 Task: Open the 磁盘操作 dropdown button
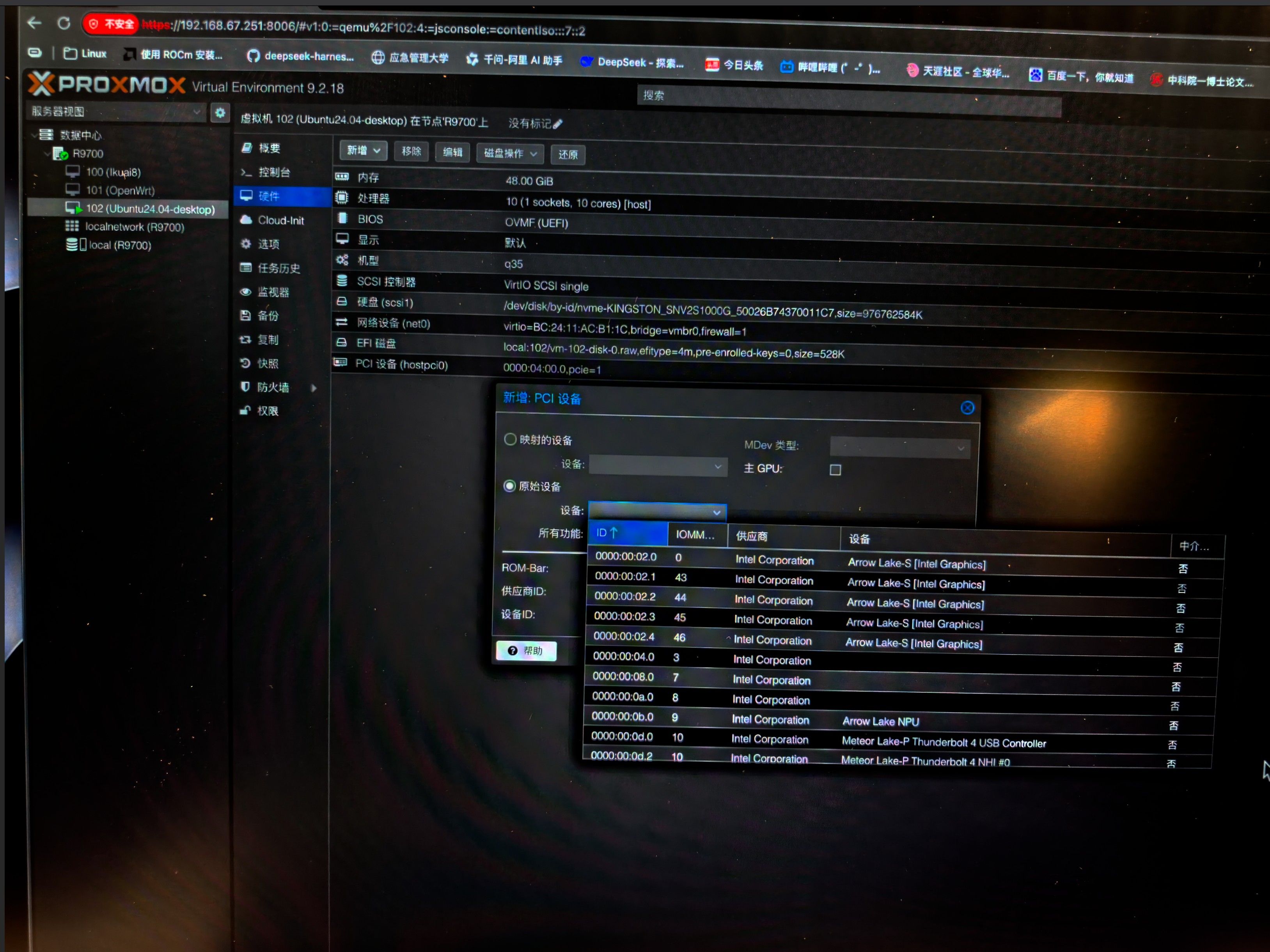511,154
